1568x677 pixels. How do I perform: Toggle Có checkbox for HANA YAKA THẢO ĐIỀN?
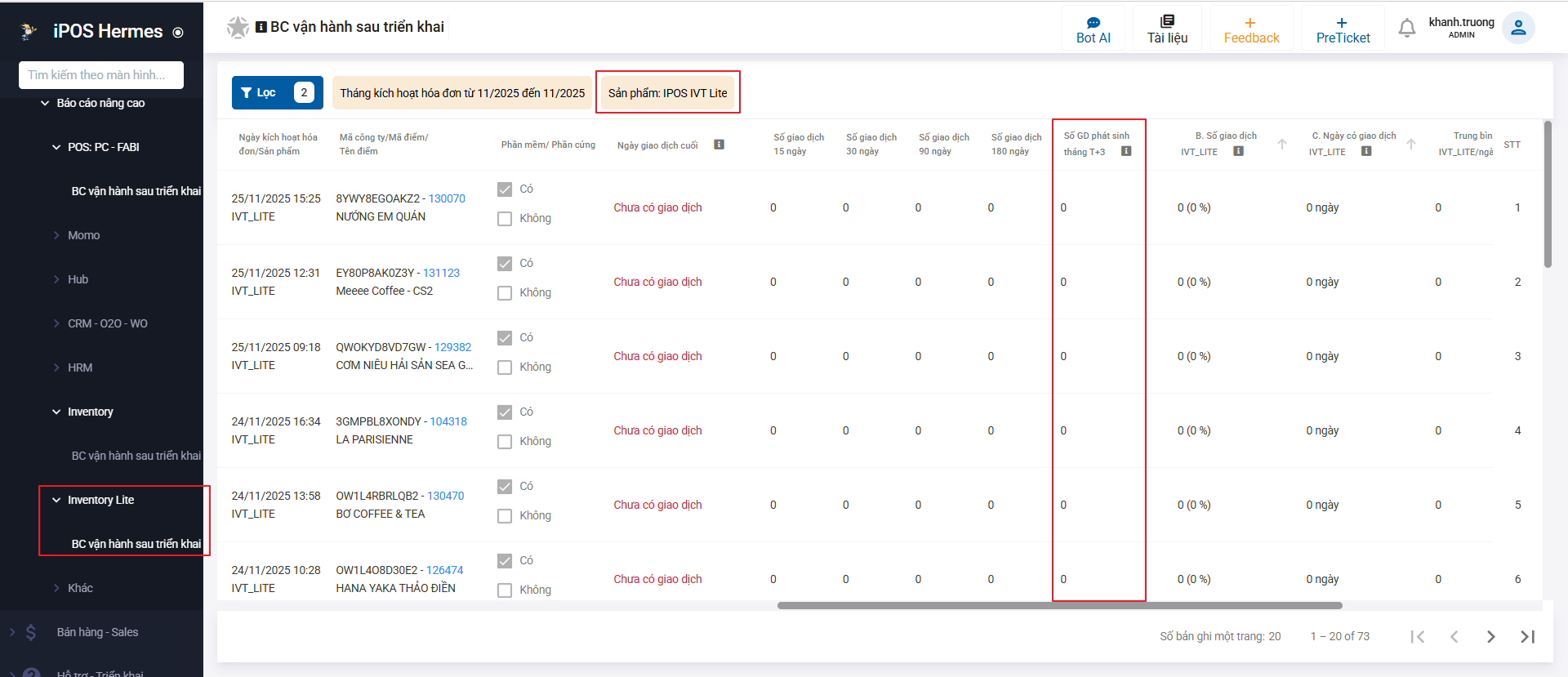[505, 561]
